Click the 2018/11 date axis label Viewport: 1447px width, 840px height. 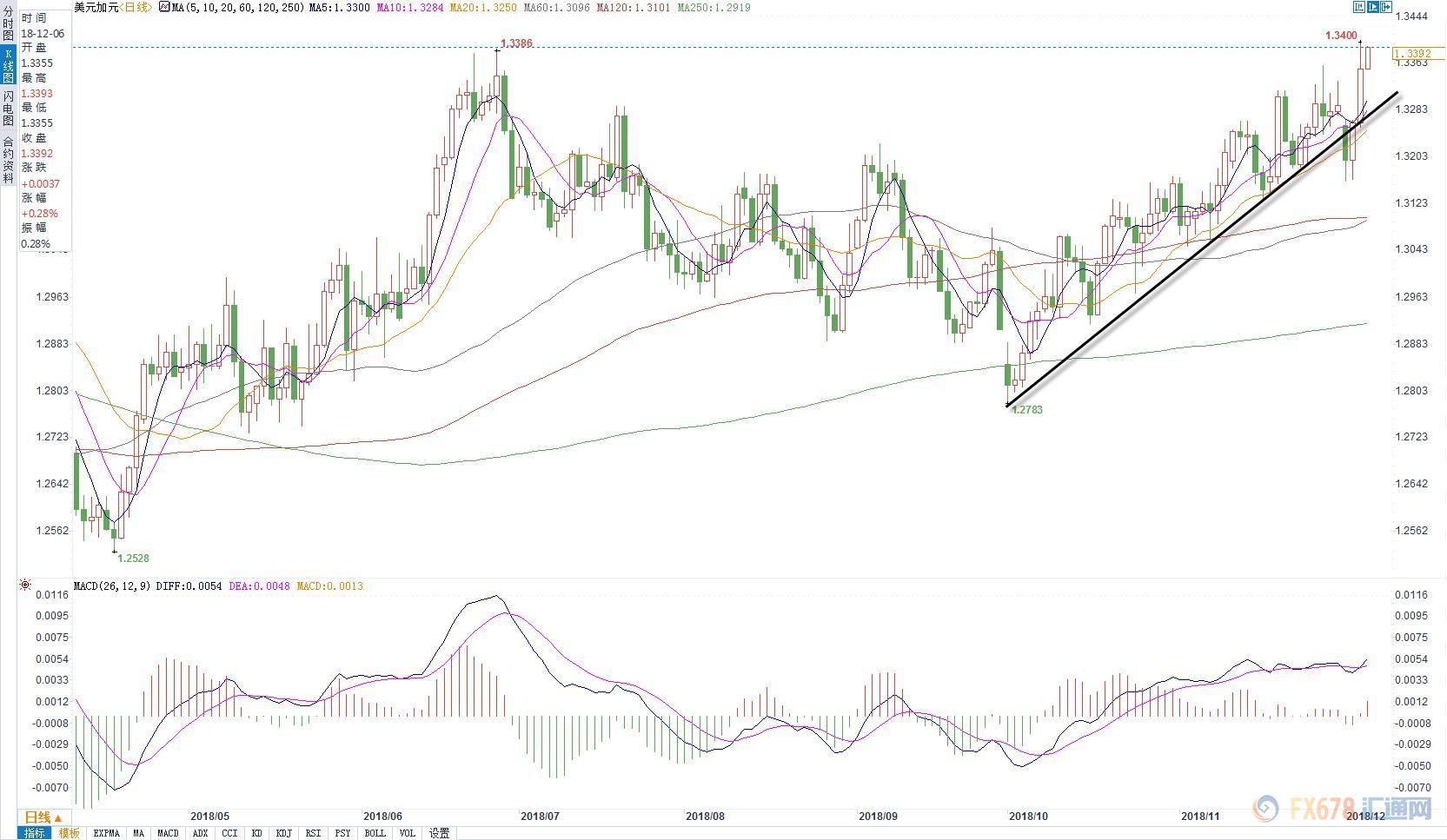[x=1201, y=817]
